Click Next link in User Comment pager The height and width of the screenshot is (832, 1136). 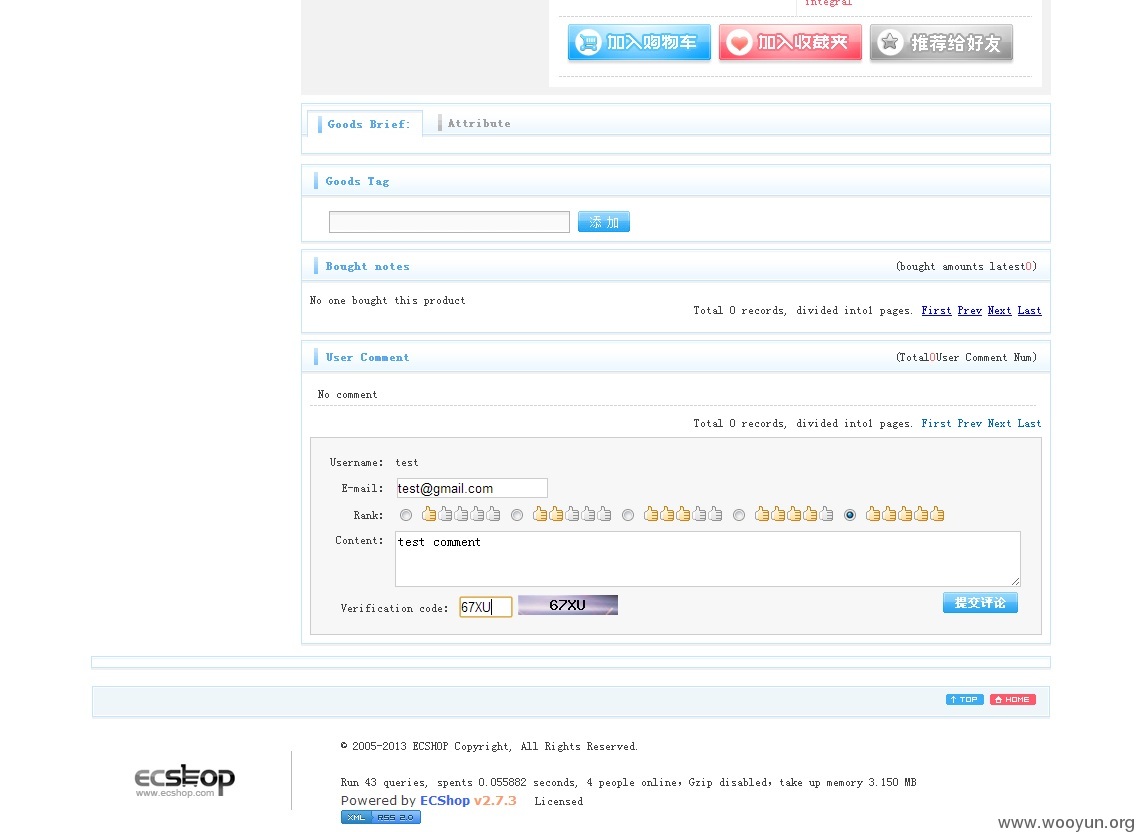[999, 423]
